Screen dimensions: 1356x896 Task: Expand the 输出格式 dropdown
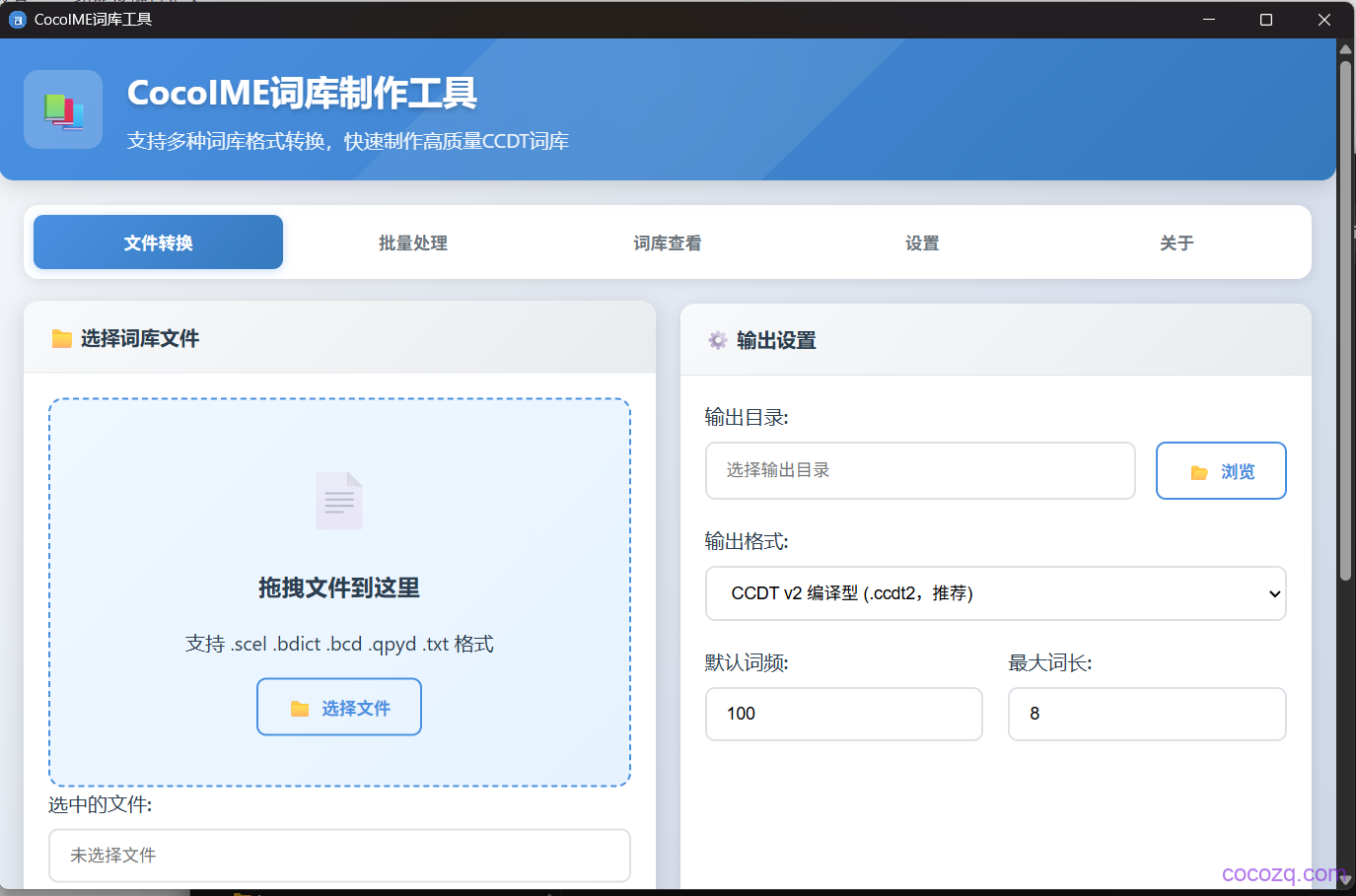coord(996,593)
